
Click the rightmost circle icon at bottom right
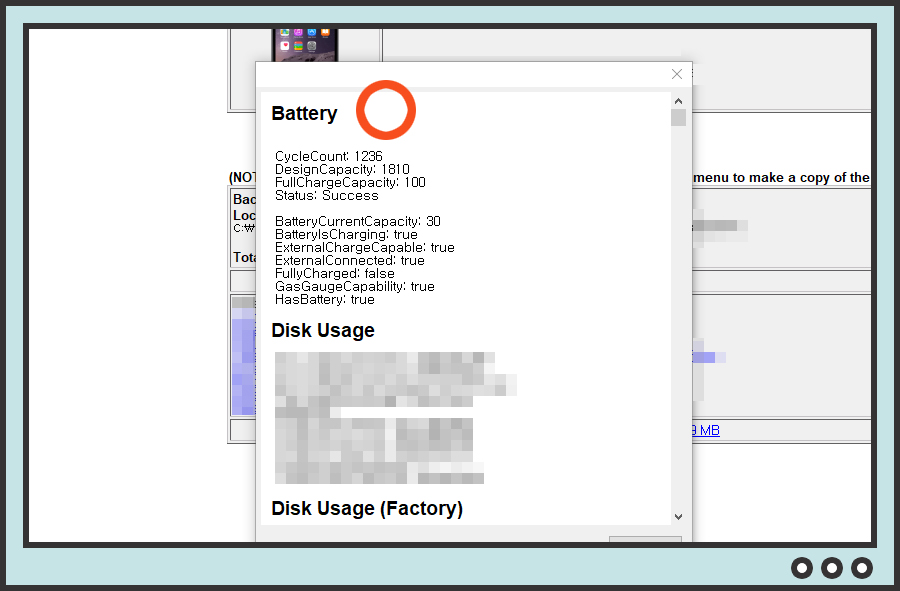(862, 568)
